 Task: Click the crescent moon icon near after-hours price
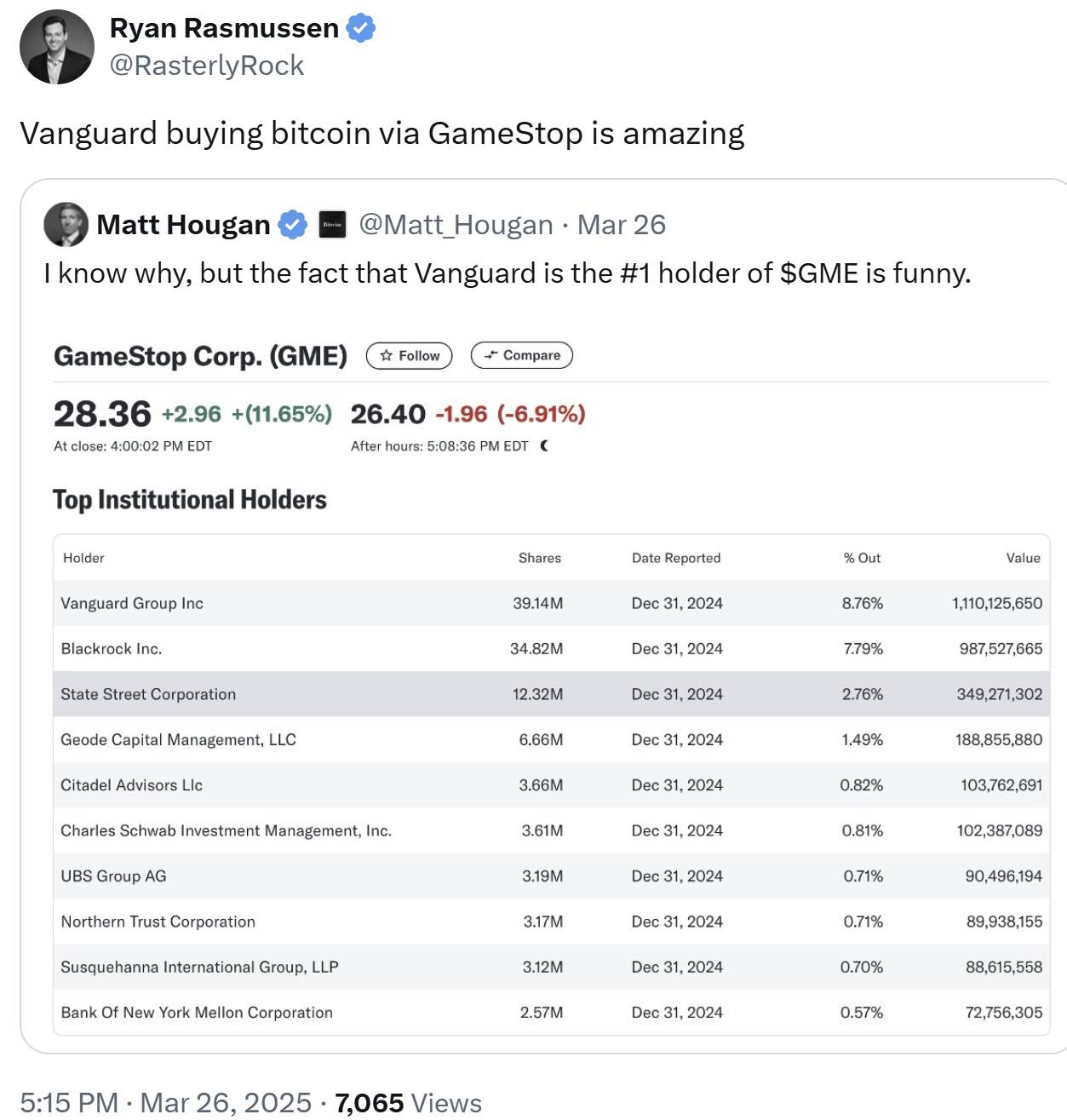pyautogui.click(x=542, y=444)
